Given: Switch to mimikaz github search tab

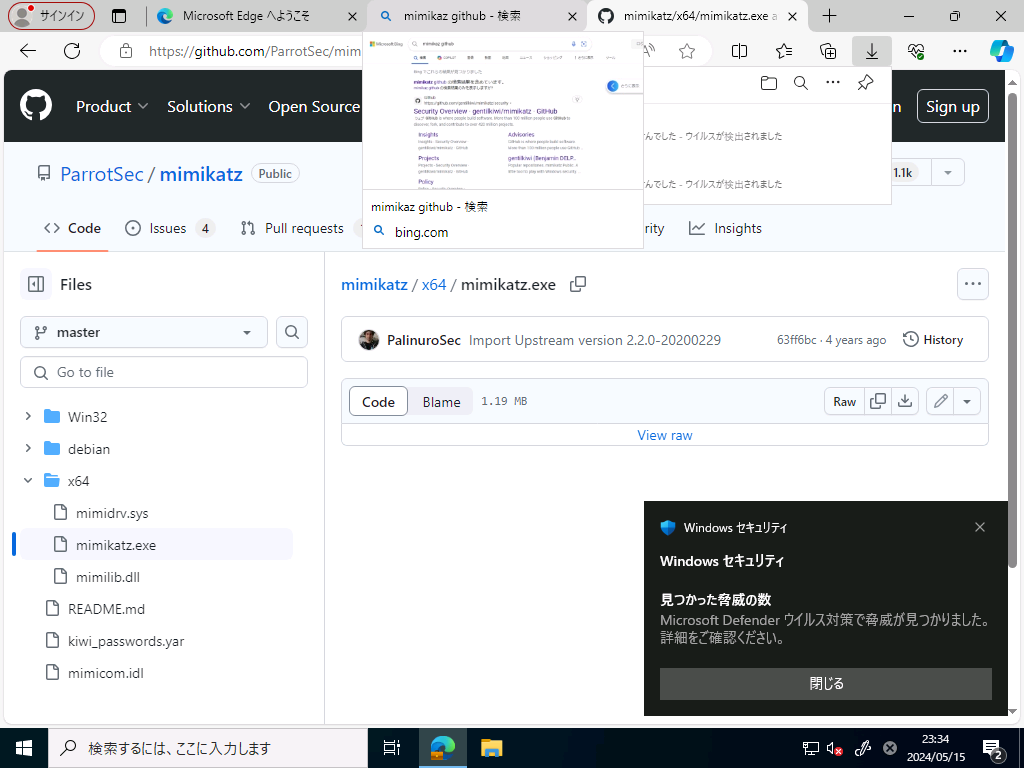Looking at the screenshot, I should 477,16.
